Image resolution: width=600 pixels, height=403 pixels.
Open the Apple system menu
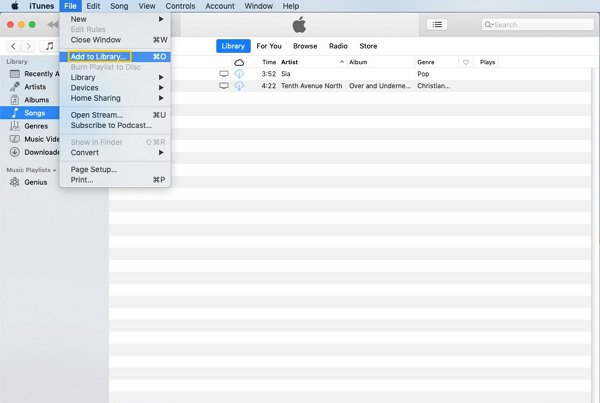[15, 6]
